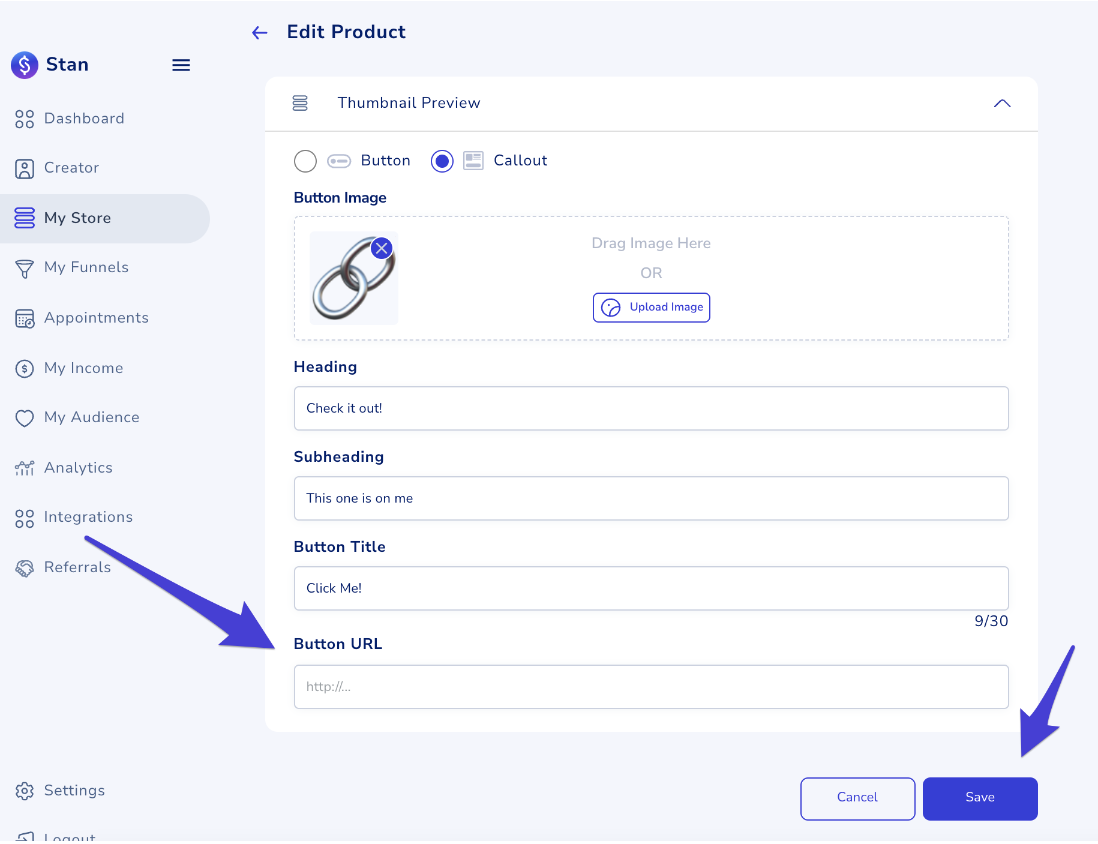Select the Callout thumbnail style radio
Screen dimensions: 1098x844
pos(442,160)
